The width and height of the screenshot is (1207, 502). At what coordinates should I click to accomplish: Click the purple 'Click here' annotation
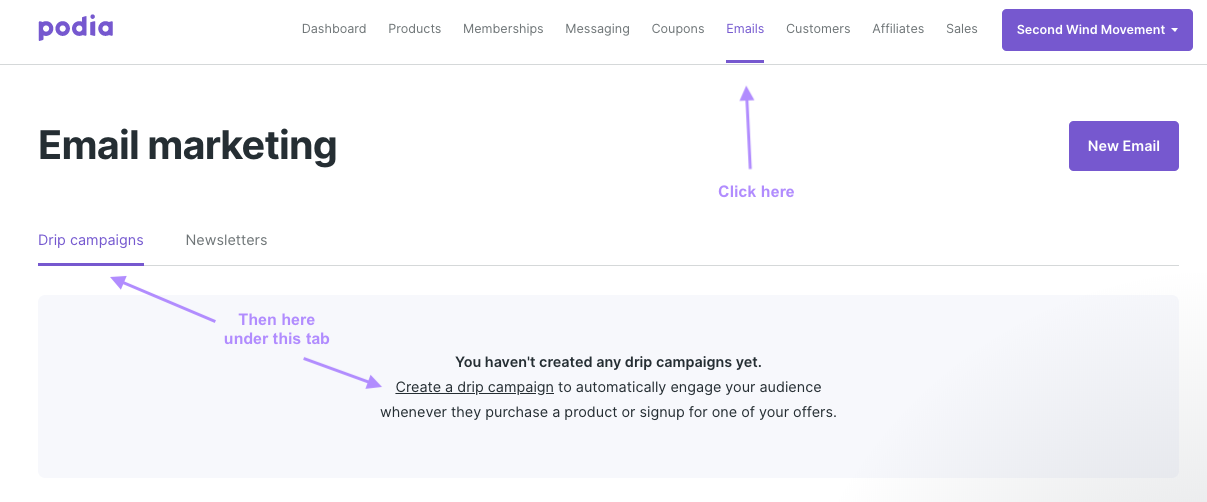pos(756,191)
